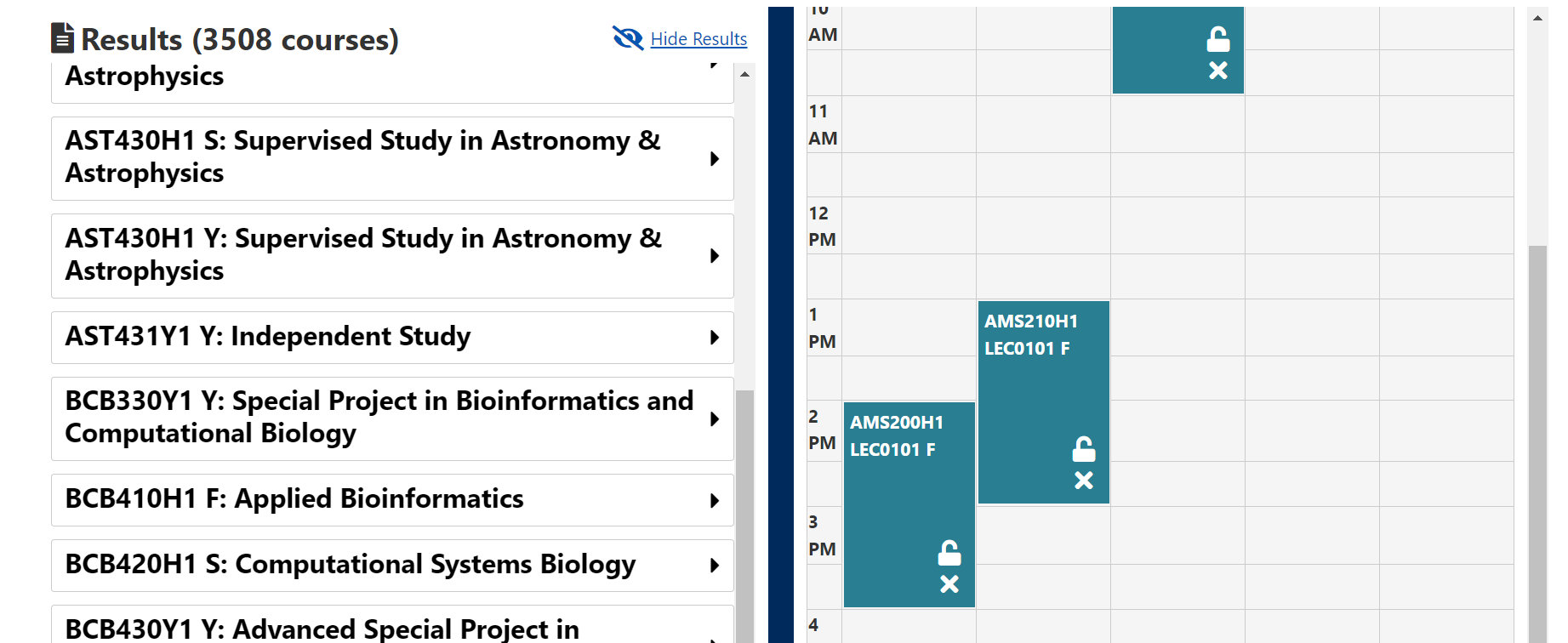This screenshot has width=1568, height=643.
Task: Open BCB410H1 F Applied Bioinformatics entry
Action: (392, 500)
